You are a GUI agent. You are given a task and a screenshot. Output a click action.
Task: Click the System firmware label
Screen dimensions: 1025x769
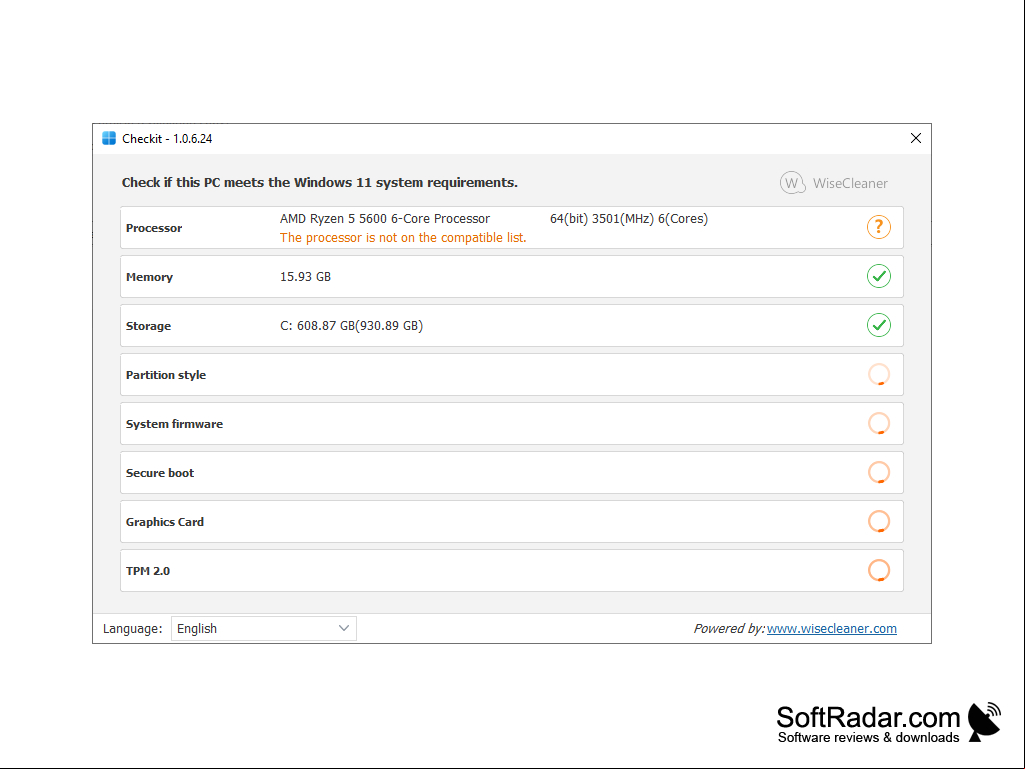[175, 424]
